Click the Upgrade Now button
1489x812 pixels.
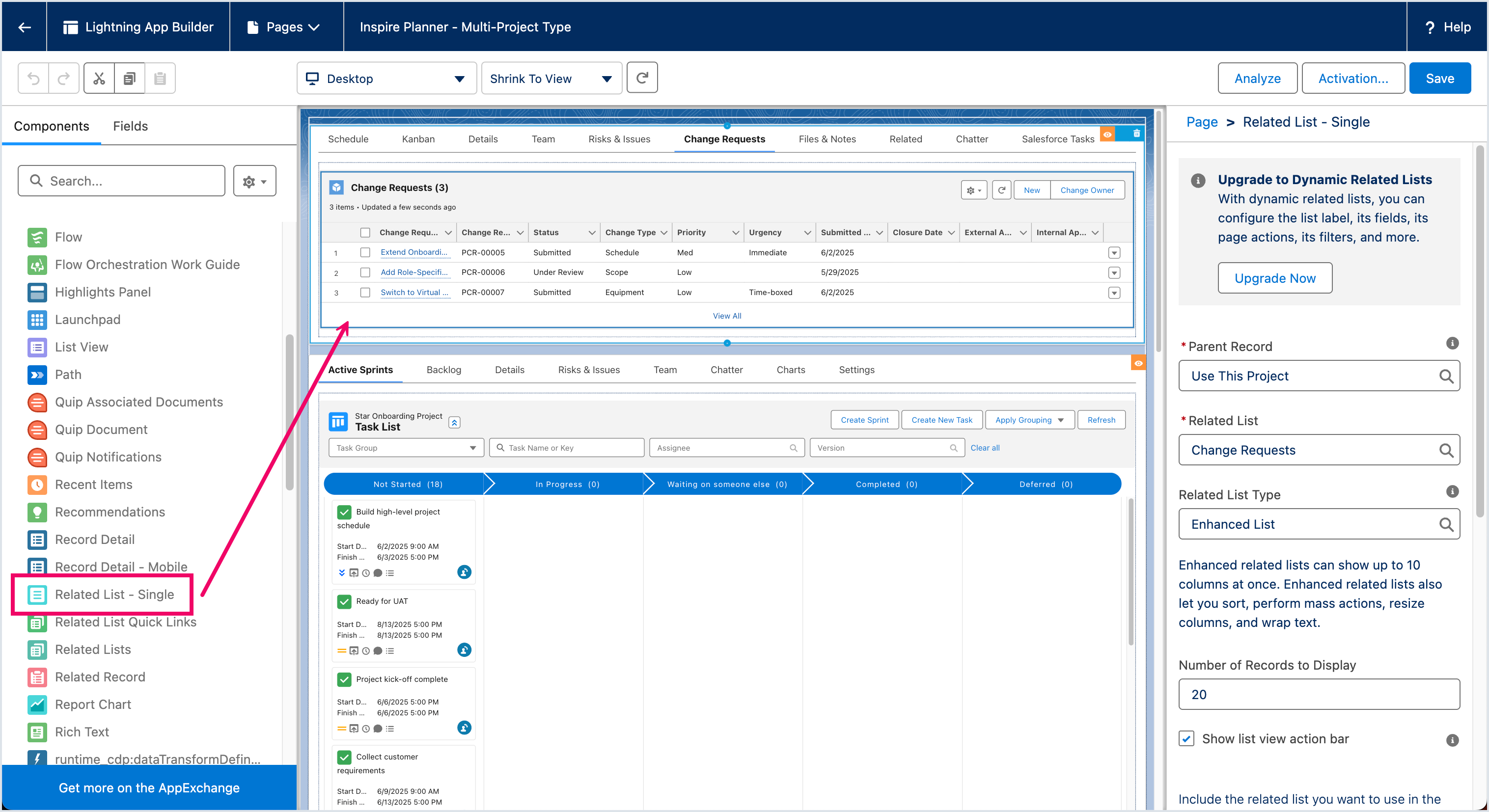pyautogui.click(x=1274, y=278)
